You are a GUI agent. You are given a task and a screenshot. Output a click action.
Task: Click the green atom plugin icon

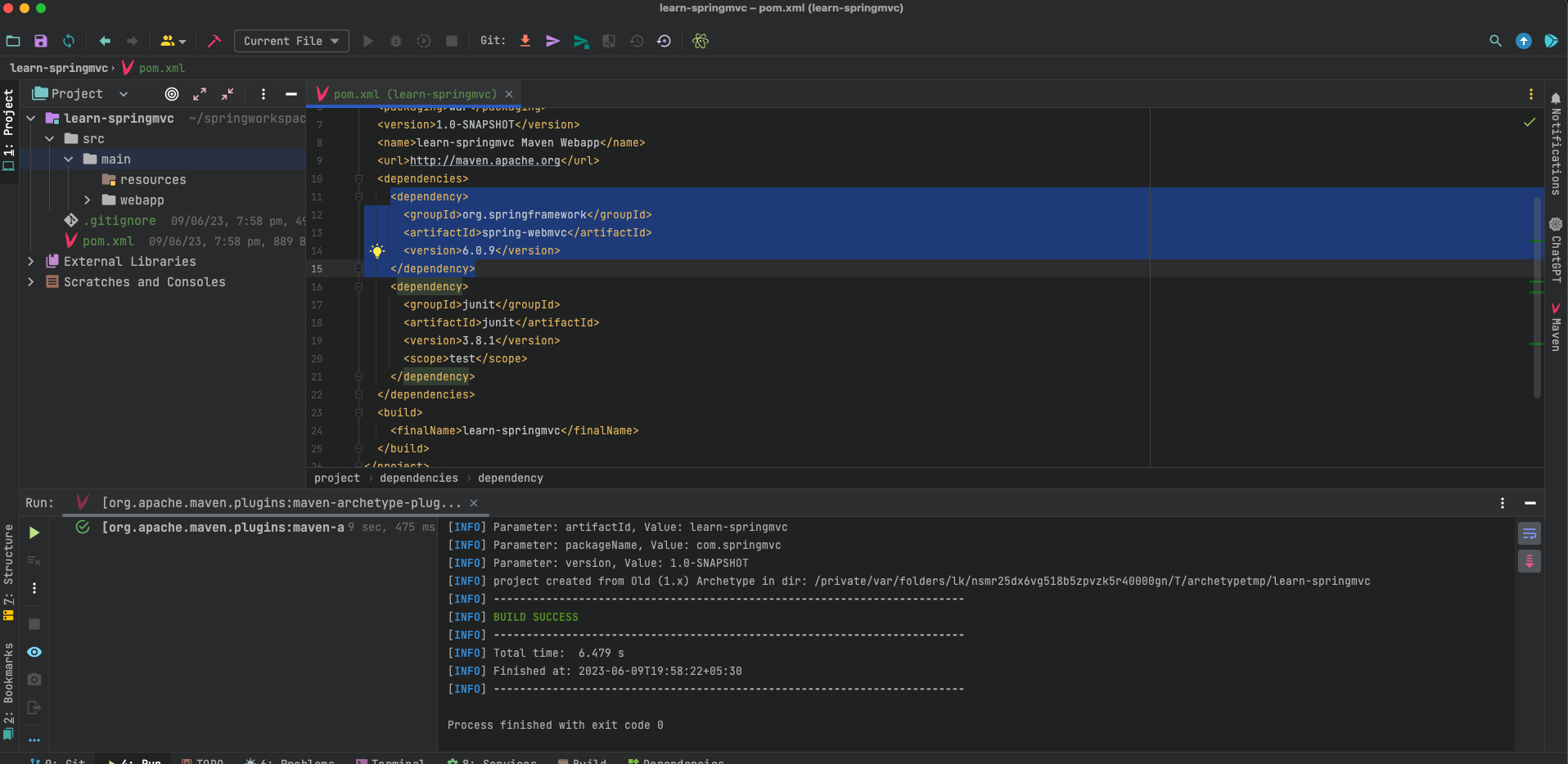click(701, 41)
